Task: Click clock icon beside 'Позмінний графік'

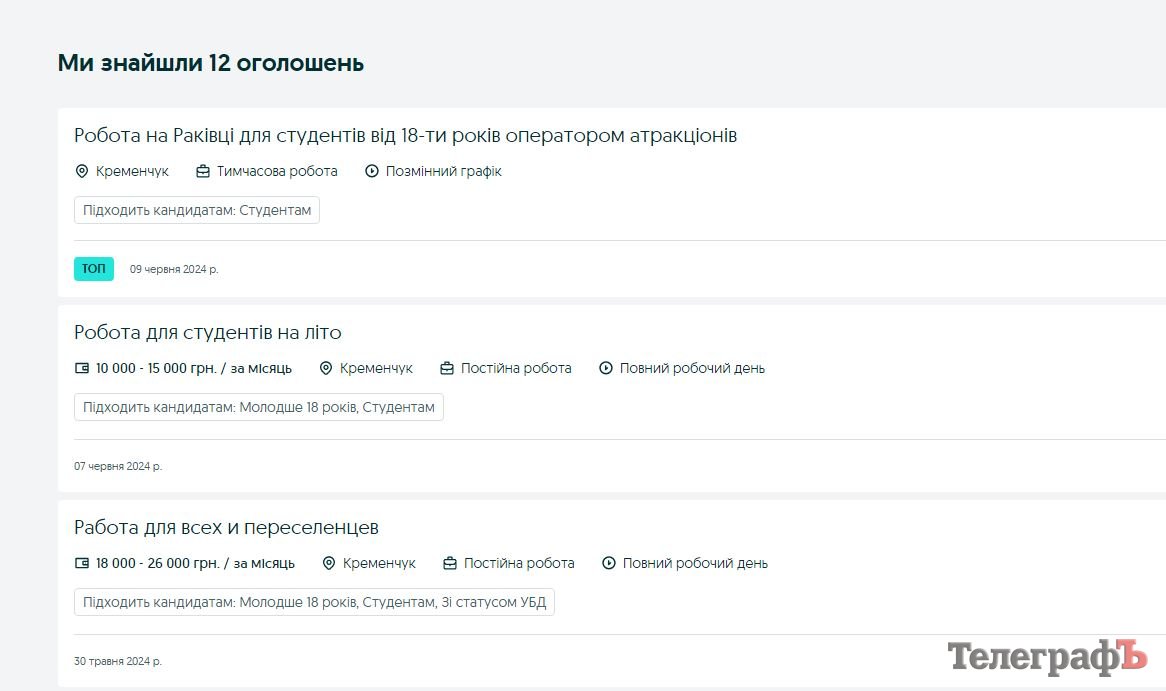Action: pyautogui.click(x=372, y=171)
